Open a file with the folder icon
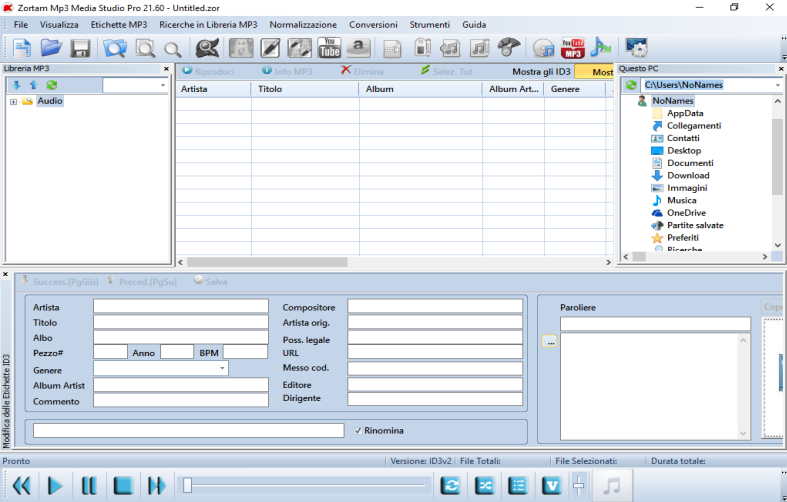The width and height of the screenshot is (787, 502). 51,48
